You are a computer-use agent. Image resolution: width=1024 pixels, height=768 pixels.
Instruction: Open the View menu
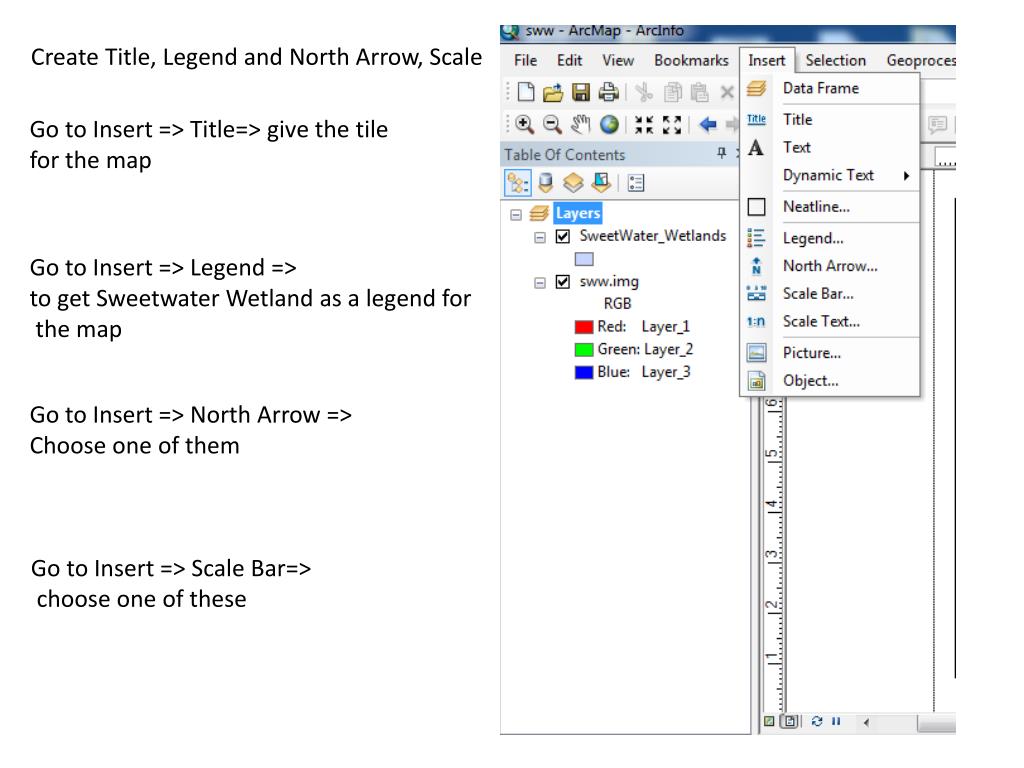[618, 61]
